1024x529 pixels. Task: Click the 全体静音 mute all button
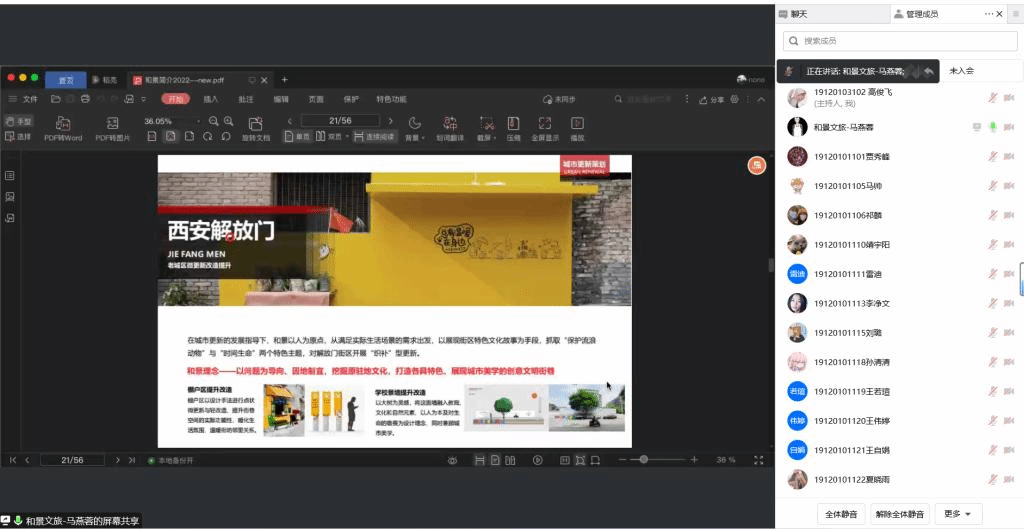click(x=840, y=514)
